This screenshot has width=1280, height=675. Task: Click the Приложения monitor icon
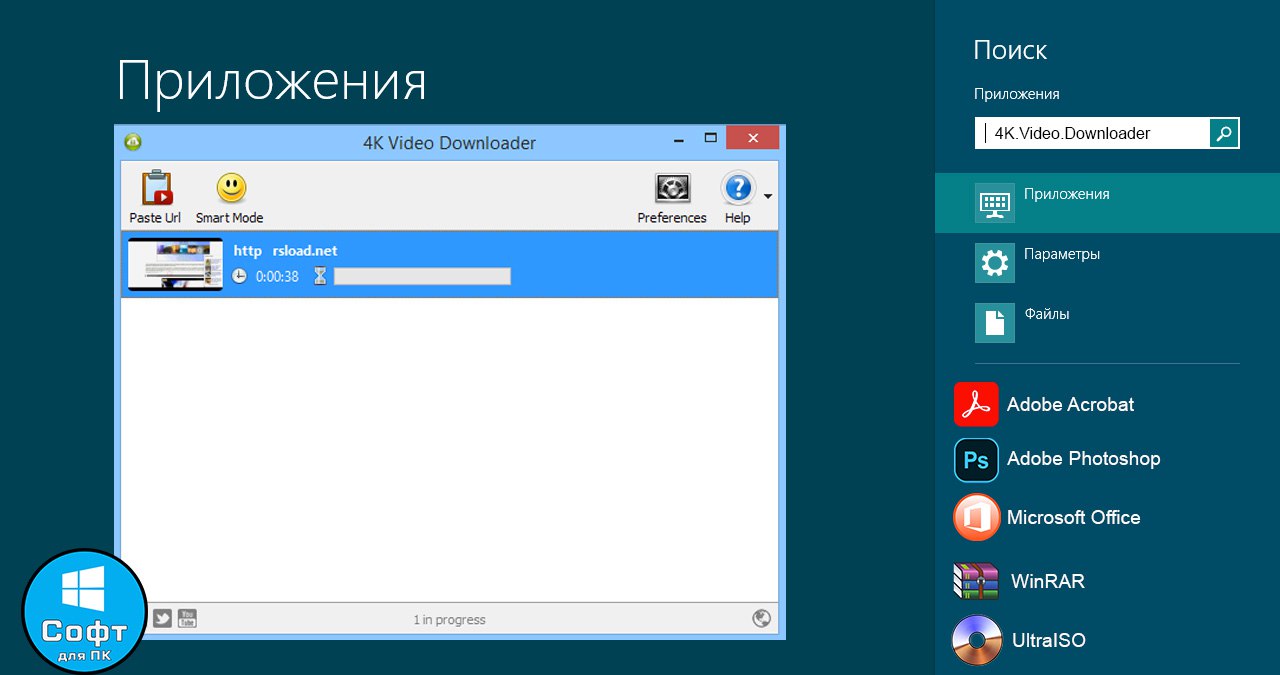[x=995, y=203]
